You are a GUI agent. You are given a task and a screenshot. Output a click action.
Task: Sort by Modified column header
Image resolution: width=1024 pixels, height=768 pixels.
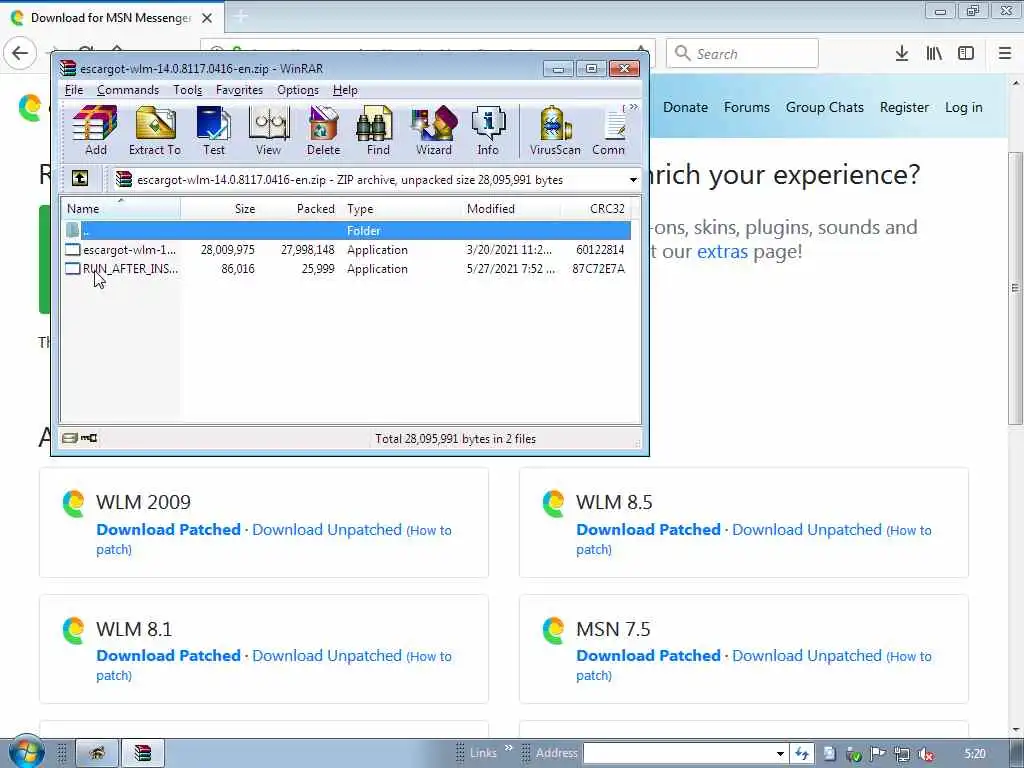(511, 208)
